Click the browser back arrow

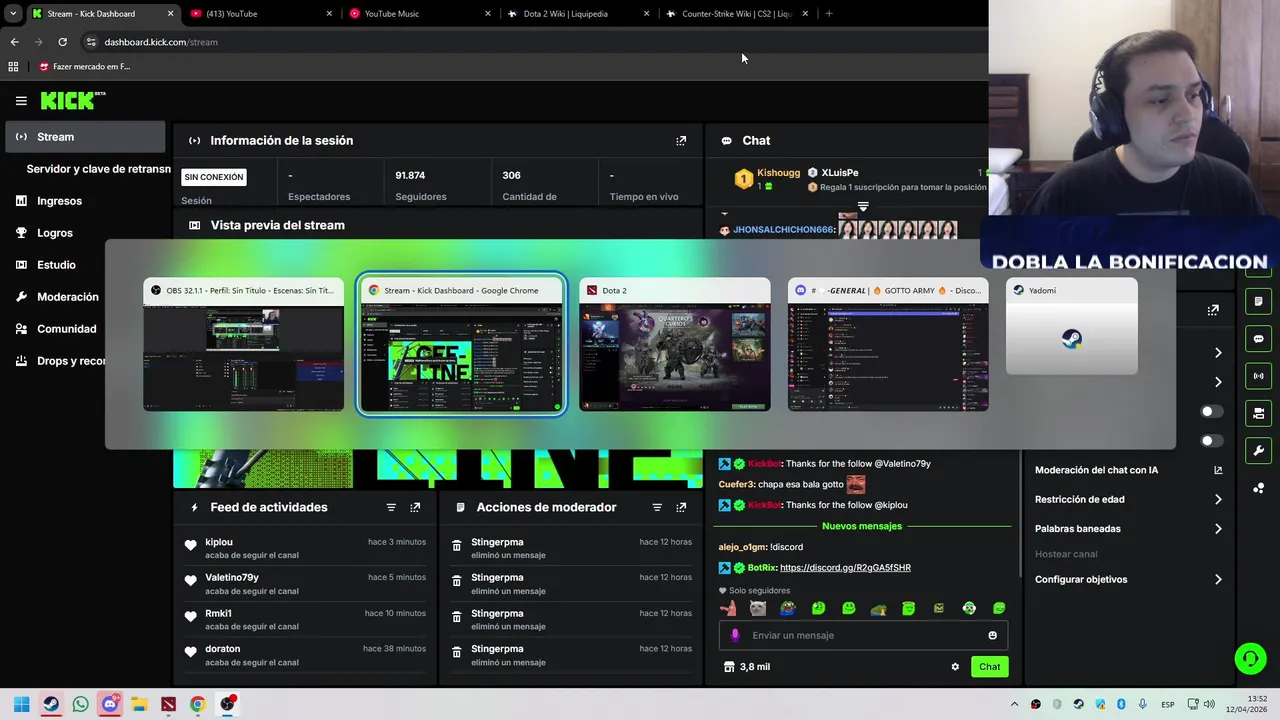pyautogui.click(x=14, y=42)
